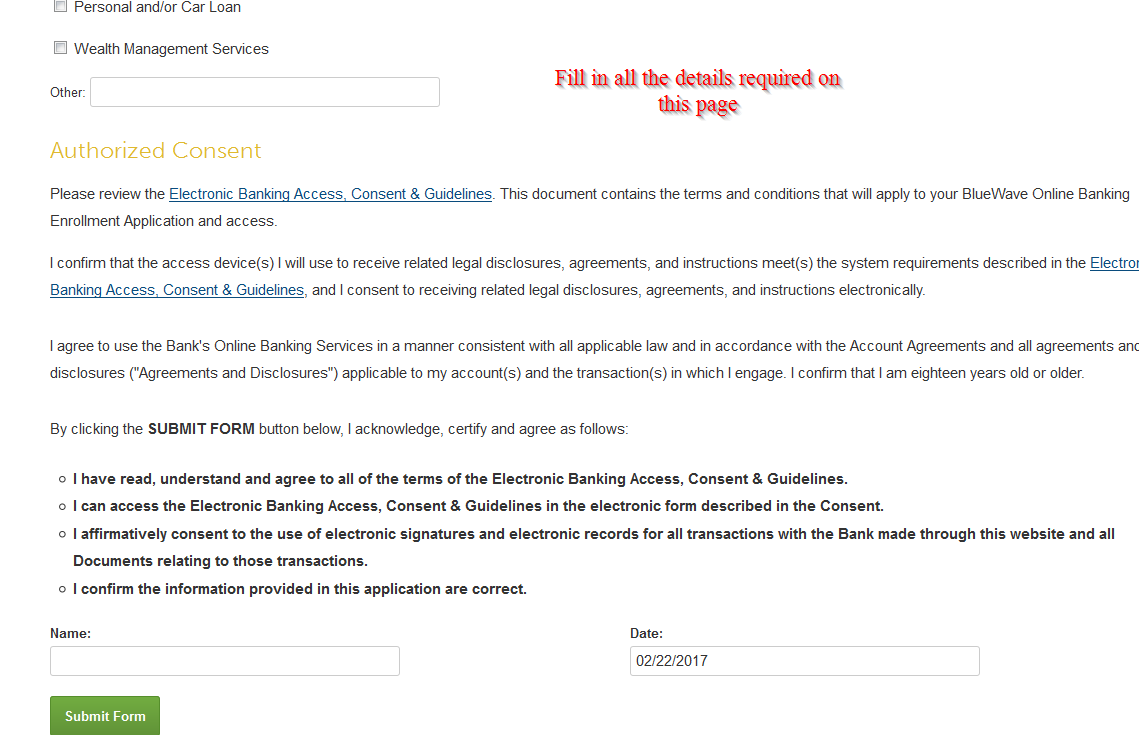Click into the Name input field

click(x=225, y=661)
